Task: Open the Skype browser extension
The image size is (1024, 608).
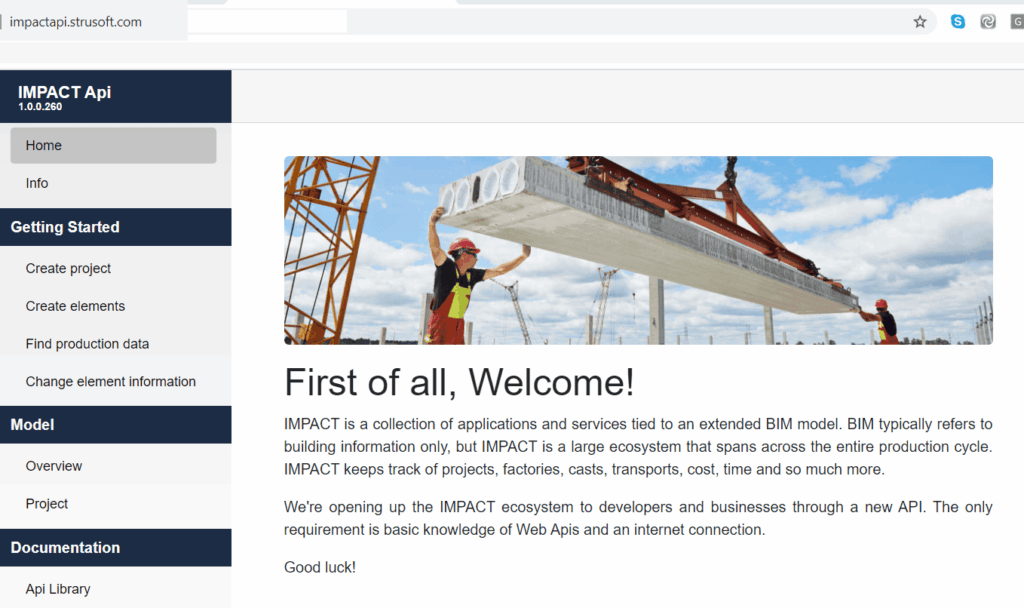Action: point(958,22)
